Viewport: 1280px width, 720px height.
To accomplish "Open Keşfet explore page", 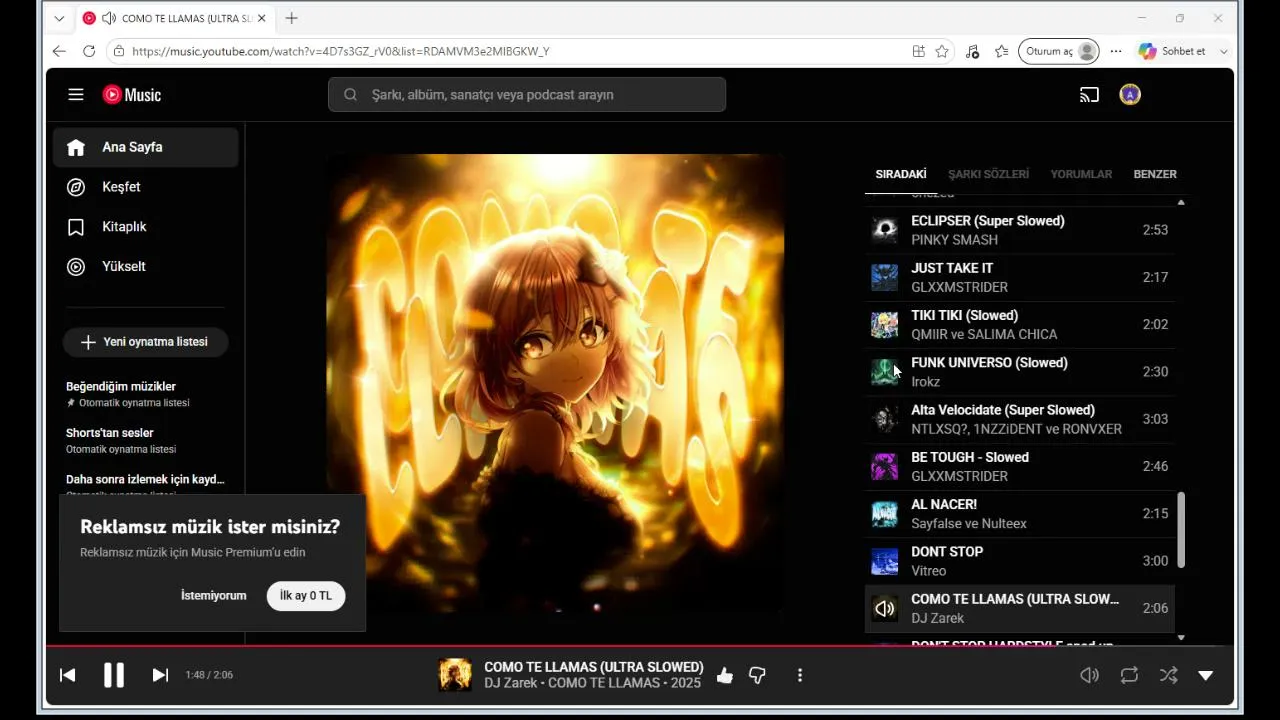I will click(x=146, y=187).
